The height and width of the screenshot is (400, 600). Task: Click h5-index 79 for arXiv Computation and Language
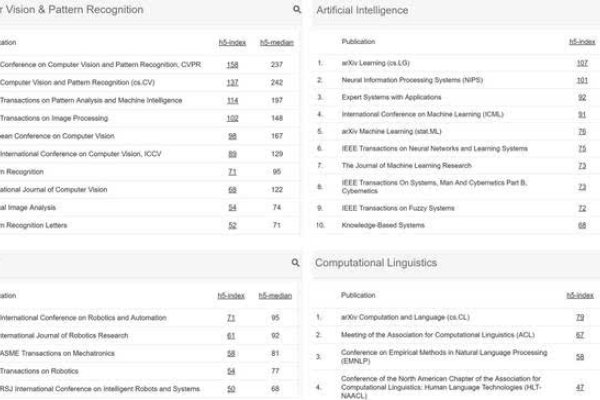pyautogui.click(x=580, y=317)
